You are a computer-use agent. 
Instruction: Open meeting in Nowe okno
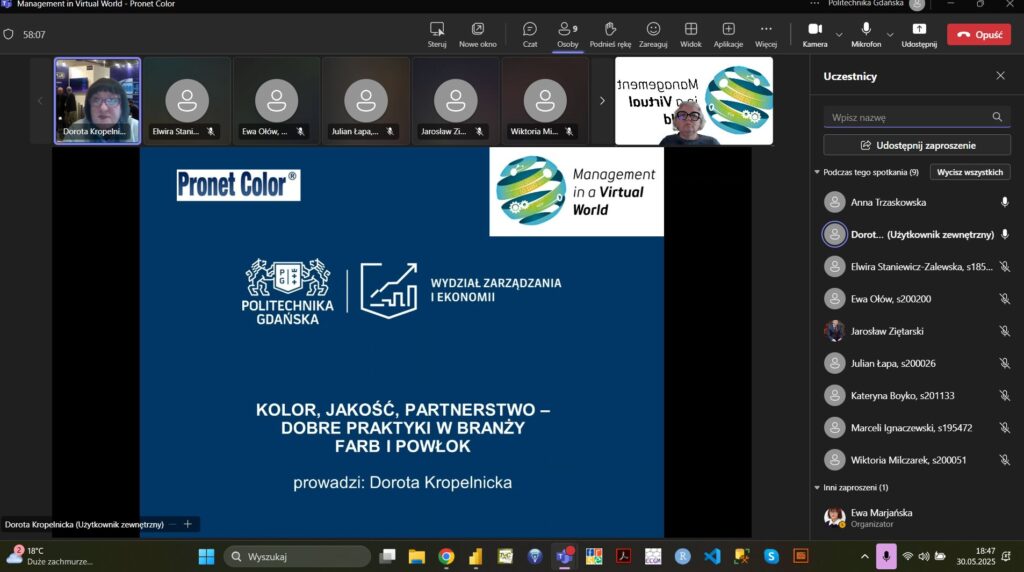[477, 35]
